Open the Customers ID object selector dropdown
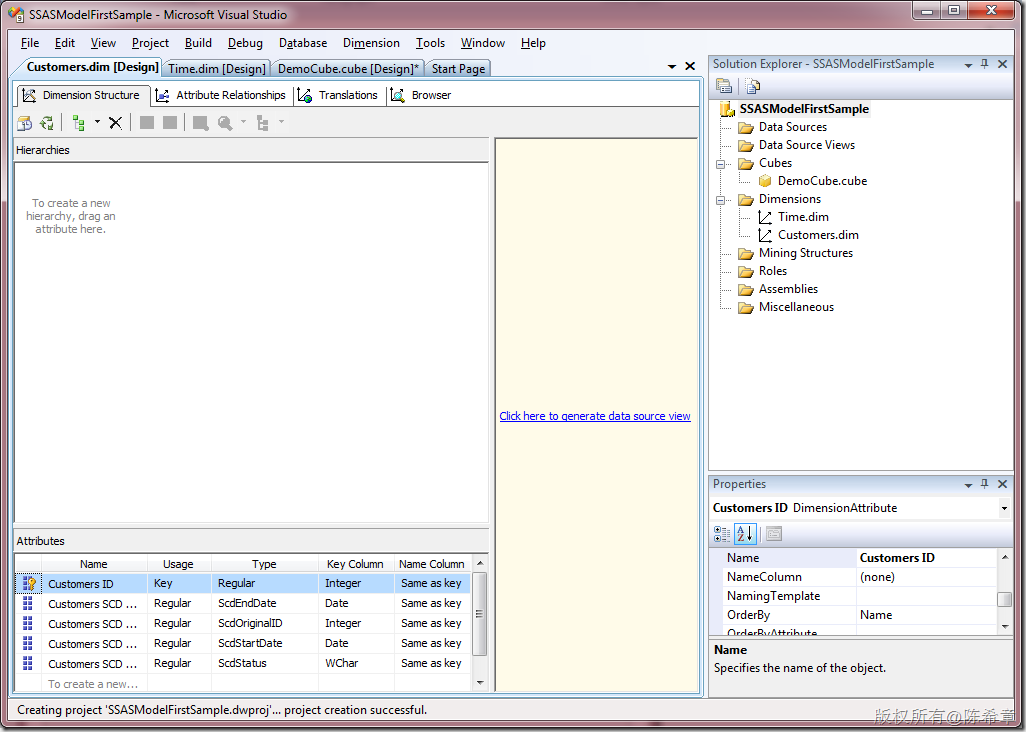The height and width of the screenshot is (732, 1026). coord(1004,508)
